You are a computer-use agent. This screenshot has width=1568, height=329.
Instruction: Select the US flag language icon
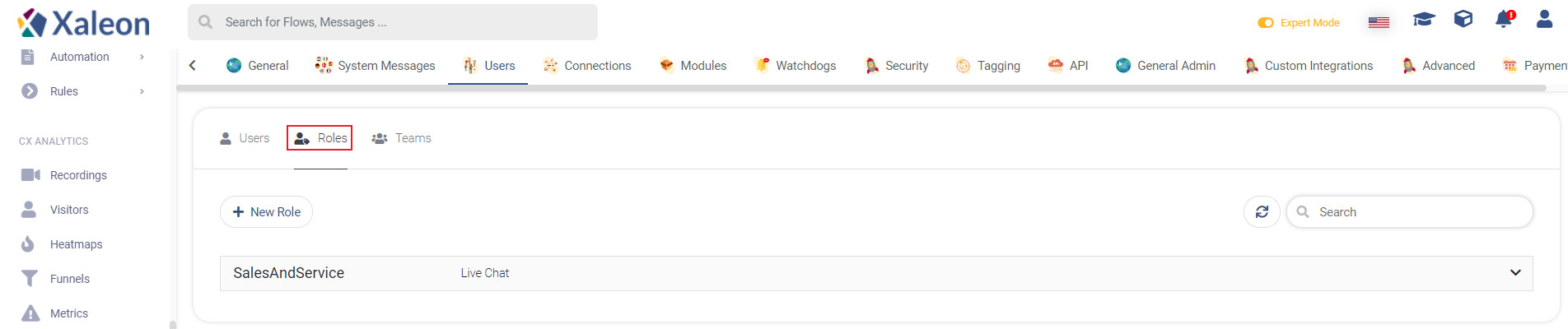[1379, 23]
